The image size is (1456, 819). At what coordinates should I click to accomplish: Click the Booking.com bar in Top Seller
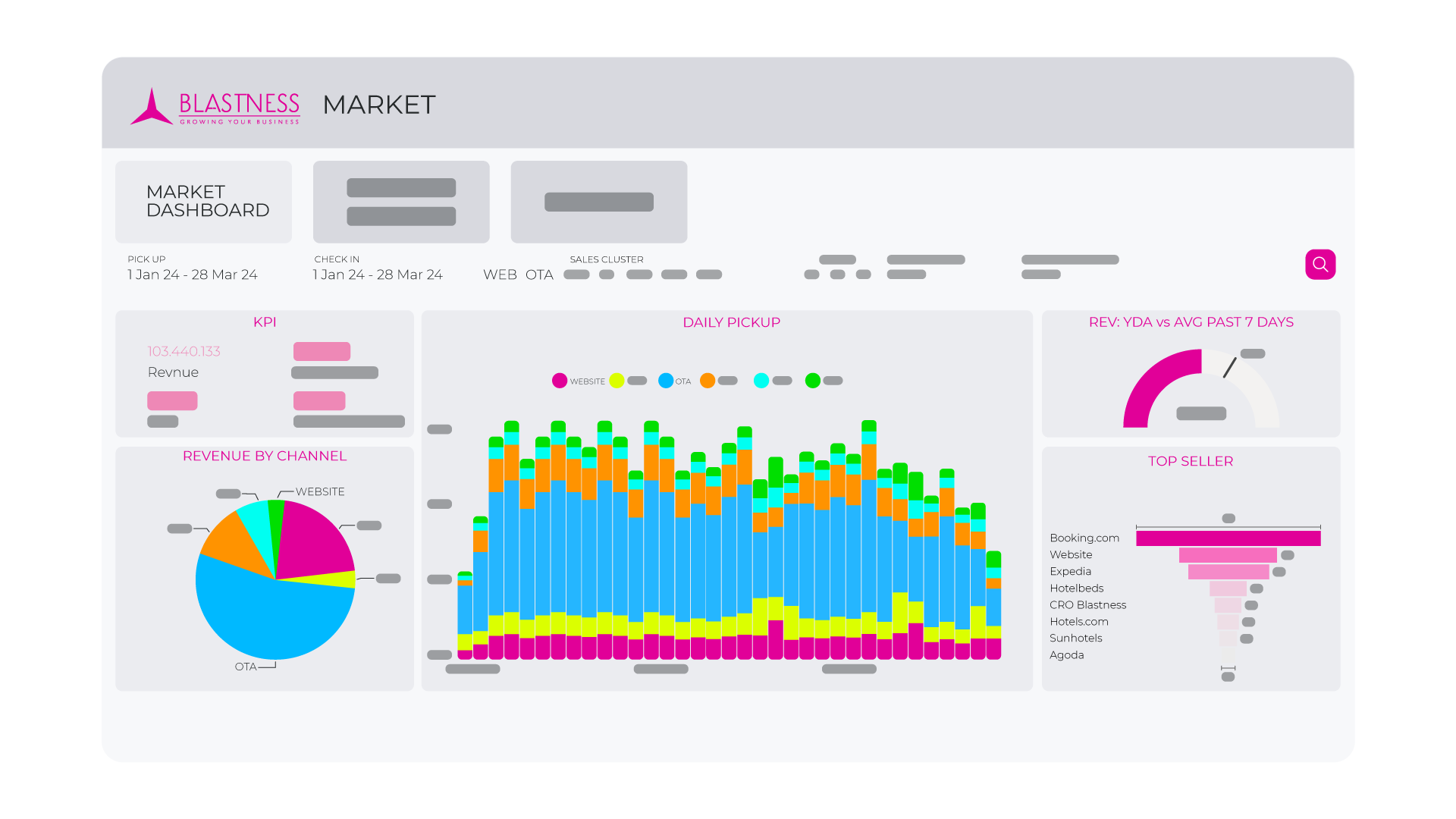click(x=1228, y=538)
